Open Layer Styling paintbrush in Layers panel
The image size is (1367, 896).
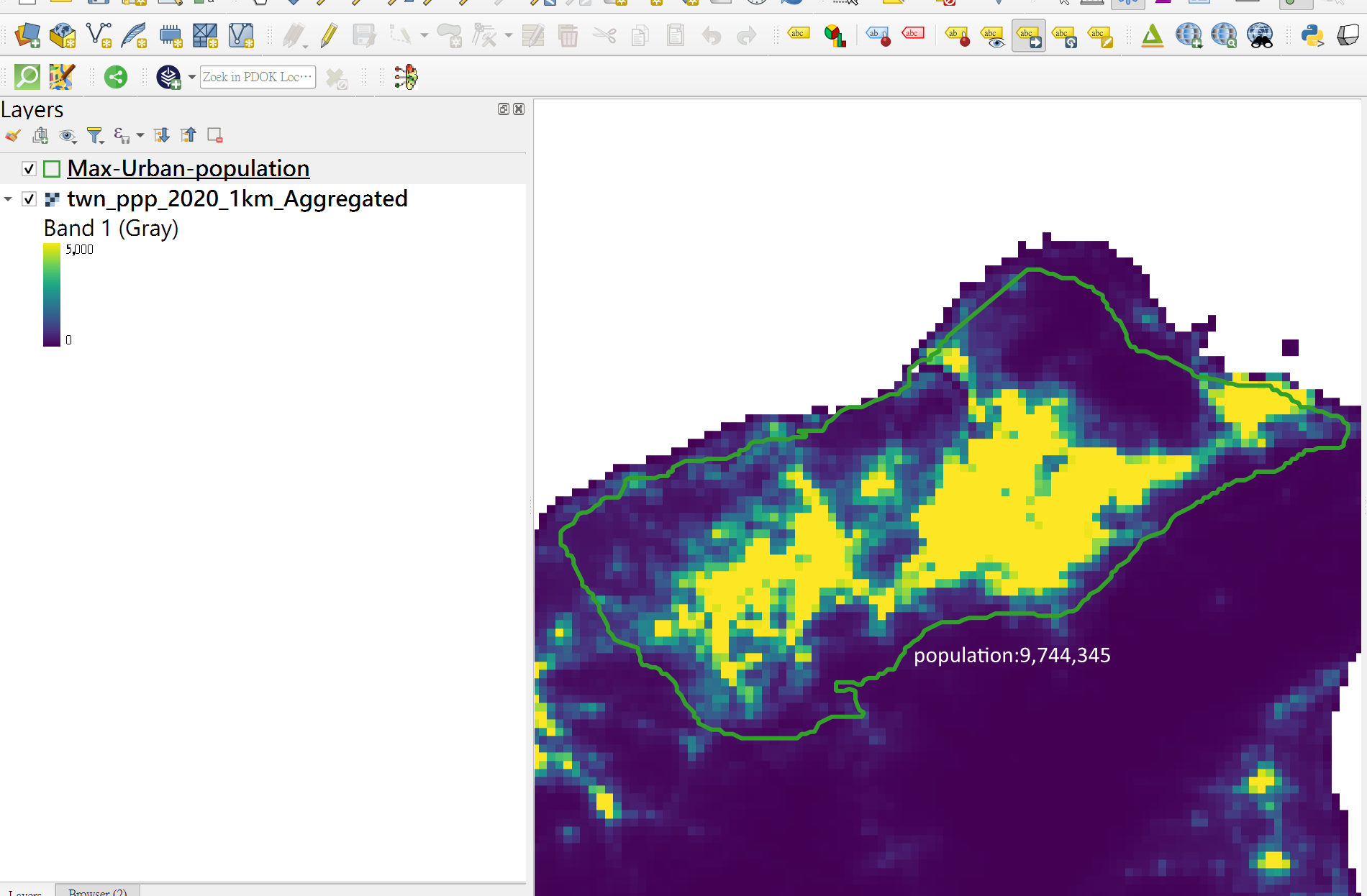[13, 135]
